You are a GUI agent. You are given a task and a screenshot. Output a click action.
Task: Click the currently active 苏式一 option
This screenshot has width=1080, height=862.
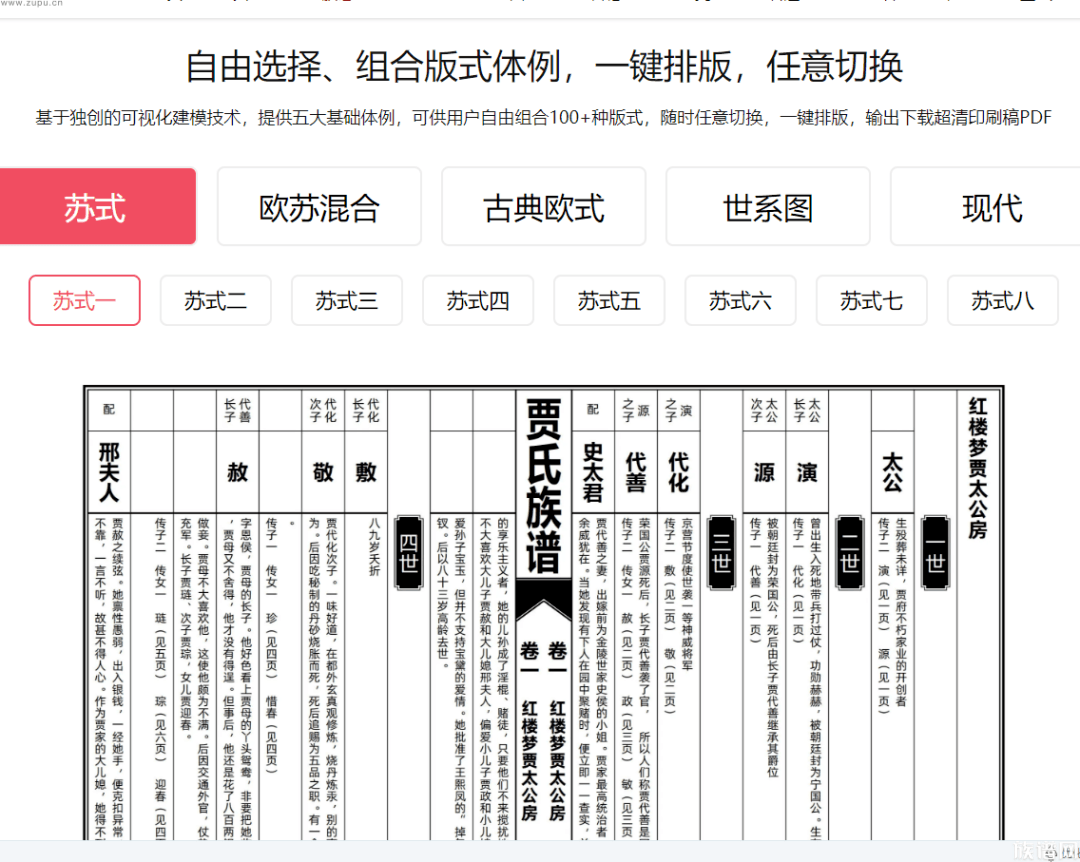[x=84, y=300]
